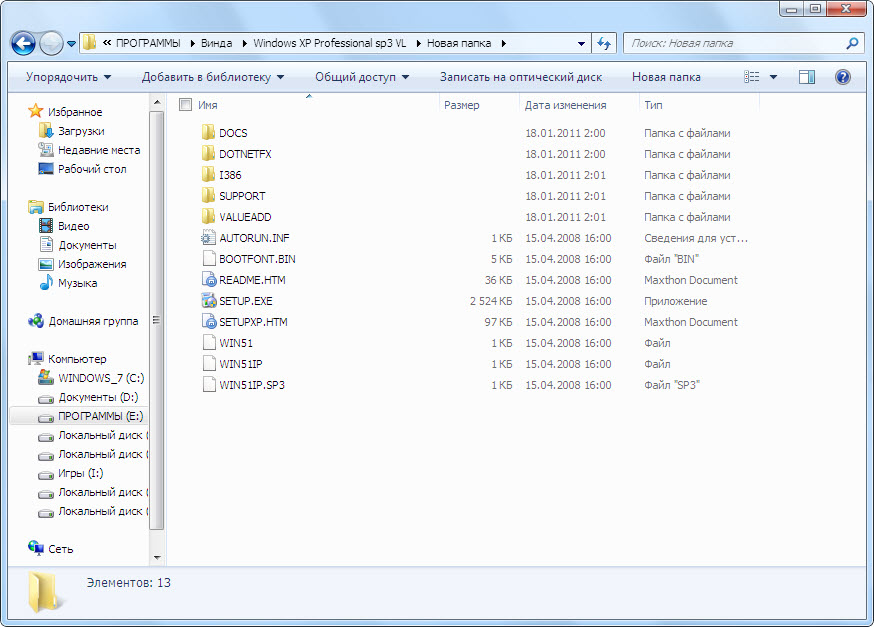Open drive WINDOWS_7 (C:)

(101, 378)
